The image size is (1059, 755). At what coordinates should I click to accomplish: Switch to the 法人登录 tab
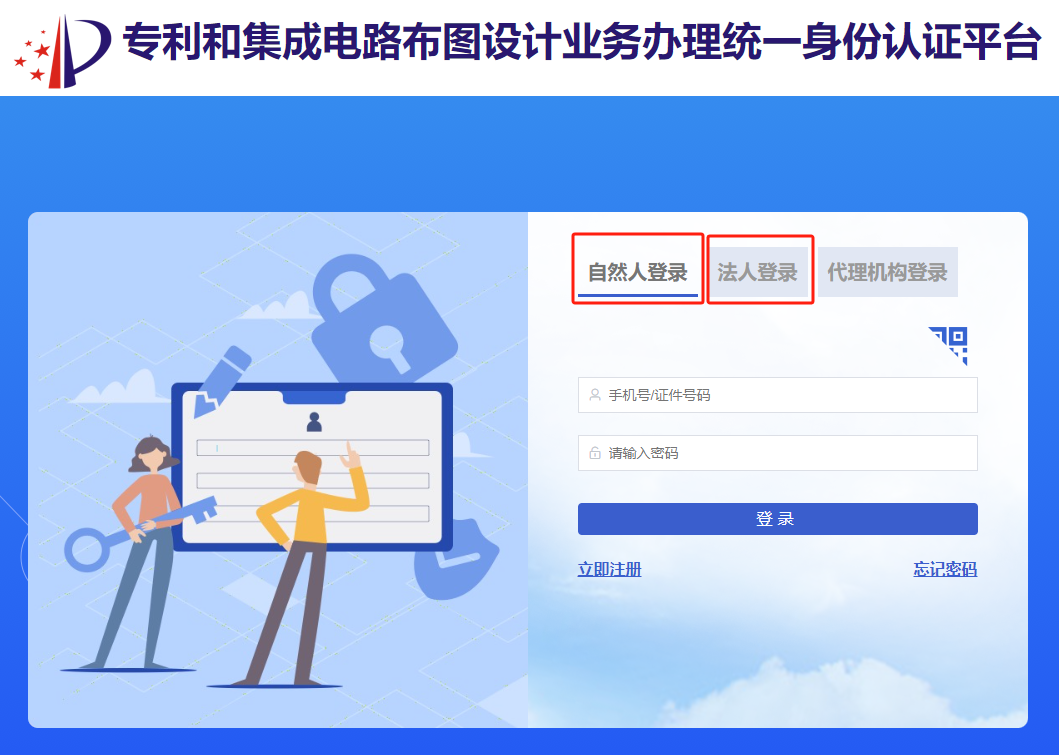coord(757,272)
